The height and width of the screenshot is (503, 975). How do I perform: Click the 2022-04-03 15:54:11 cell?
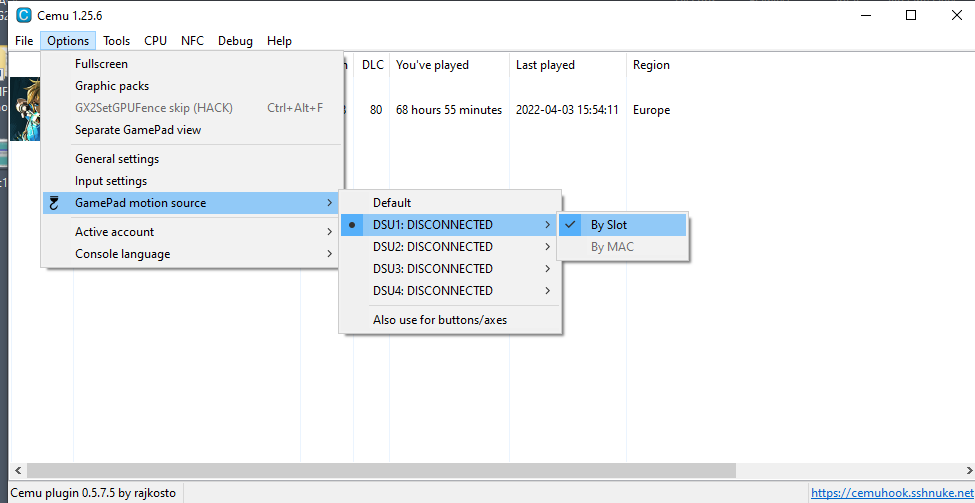tap(567, 110)
